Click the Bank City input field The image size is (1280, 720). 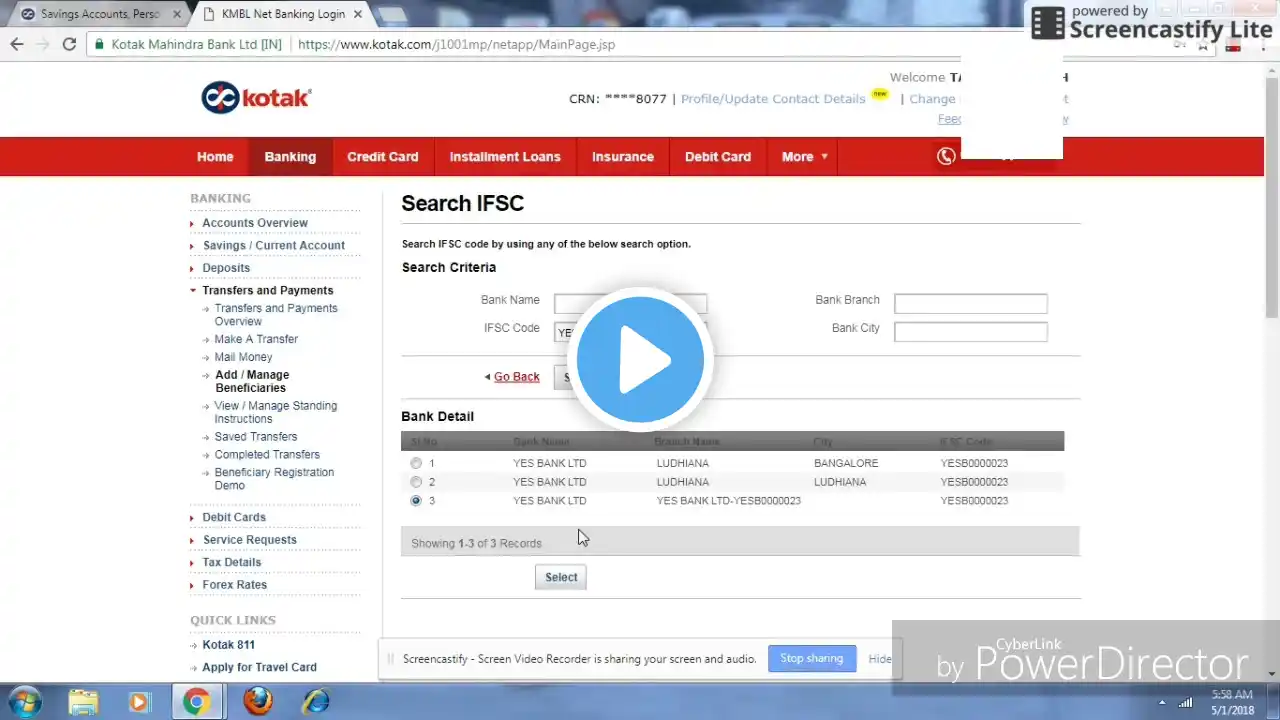[x=971, y=331]
